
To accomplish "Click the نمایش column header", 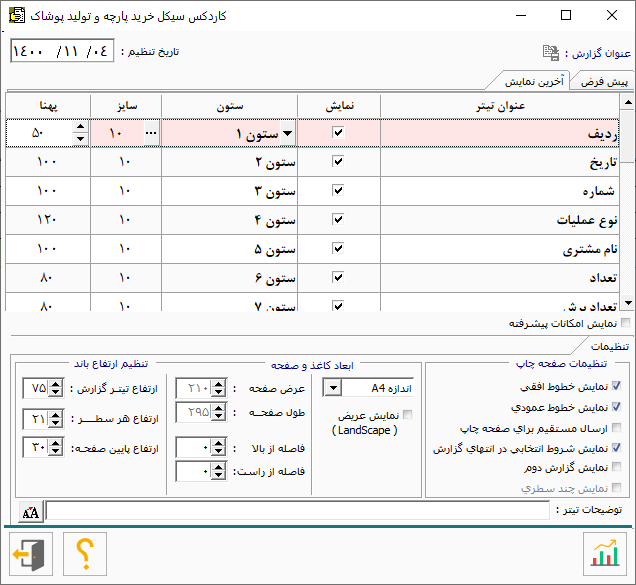I will coord(339,106).
